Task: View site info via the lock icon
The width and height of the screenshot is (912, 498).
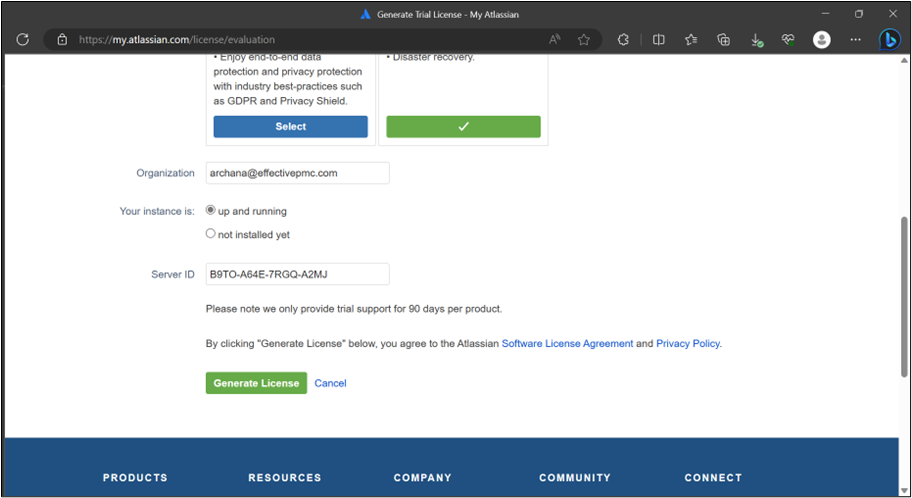Action: click(x=62, y=40)
